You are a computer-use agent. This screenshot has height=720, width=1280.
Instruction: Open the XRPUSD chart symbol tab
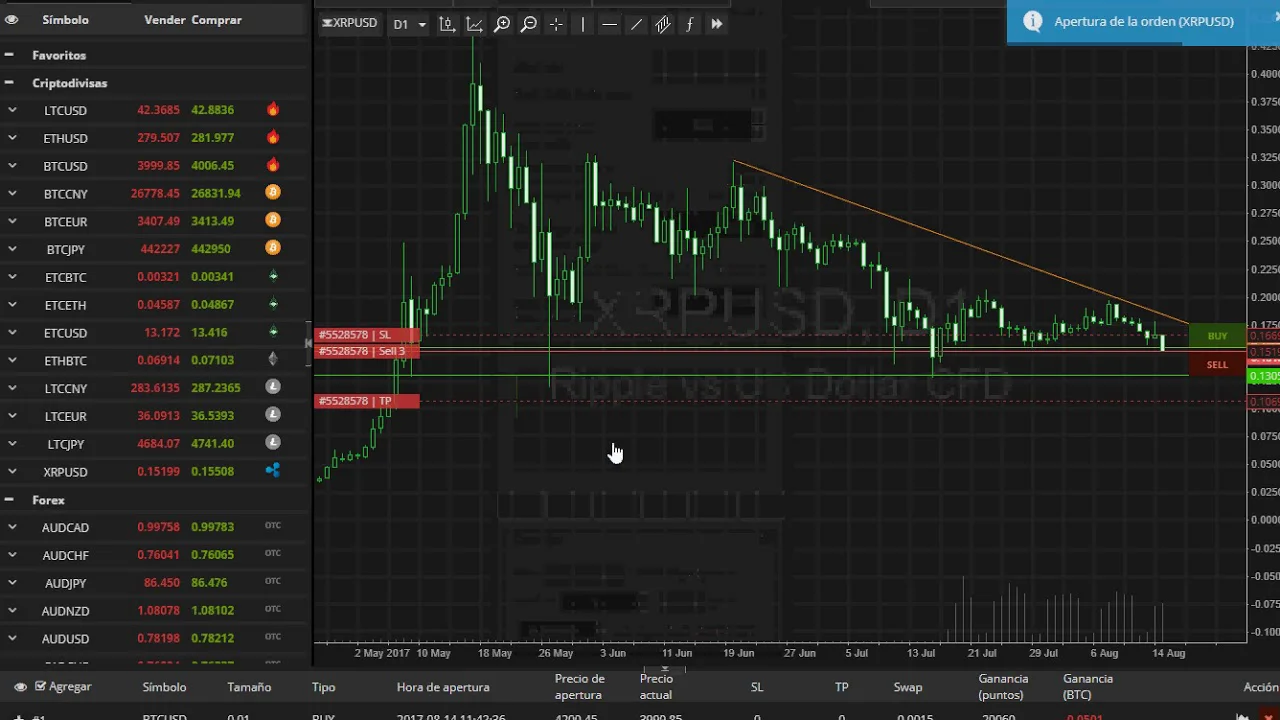tap(349, 23)
